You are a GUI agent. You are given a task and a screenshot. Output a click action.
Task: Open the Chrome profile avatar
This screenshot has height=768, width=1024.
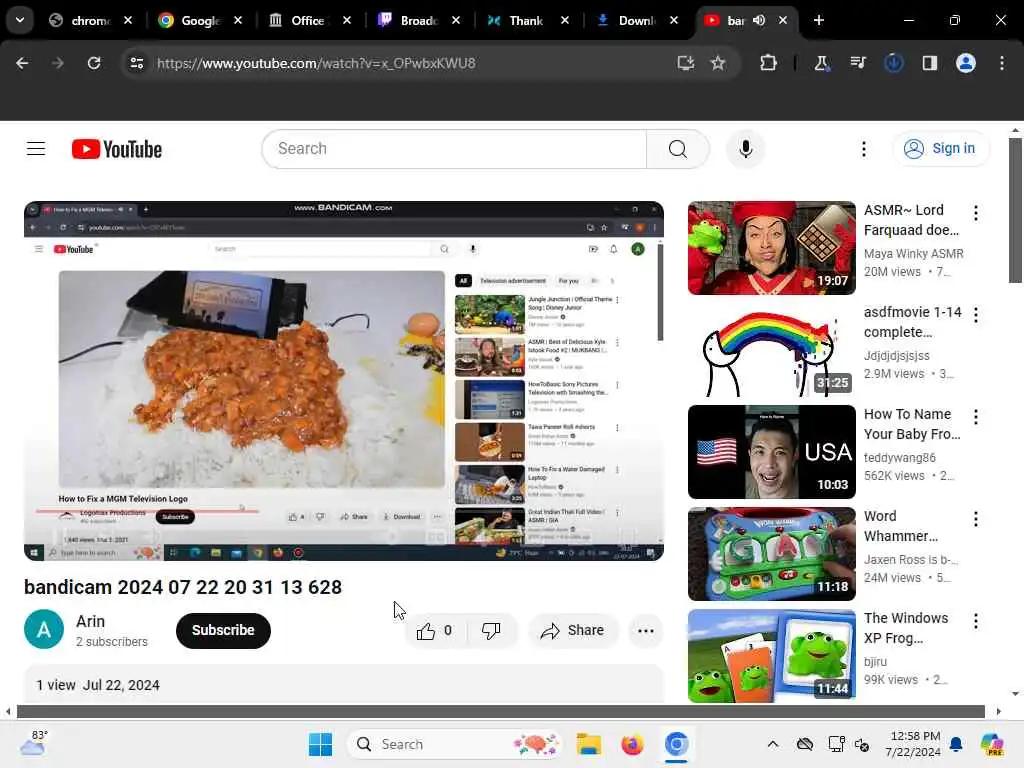(x=966, y=63)
